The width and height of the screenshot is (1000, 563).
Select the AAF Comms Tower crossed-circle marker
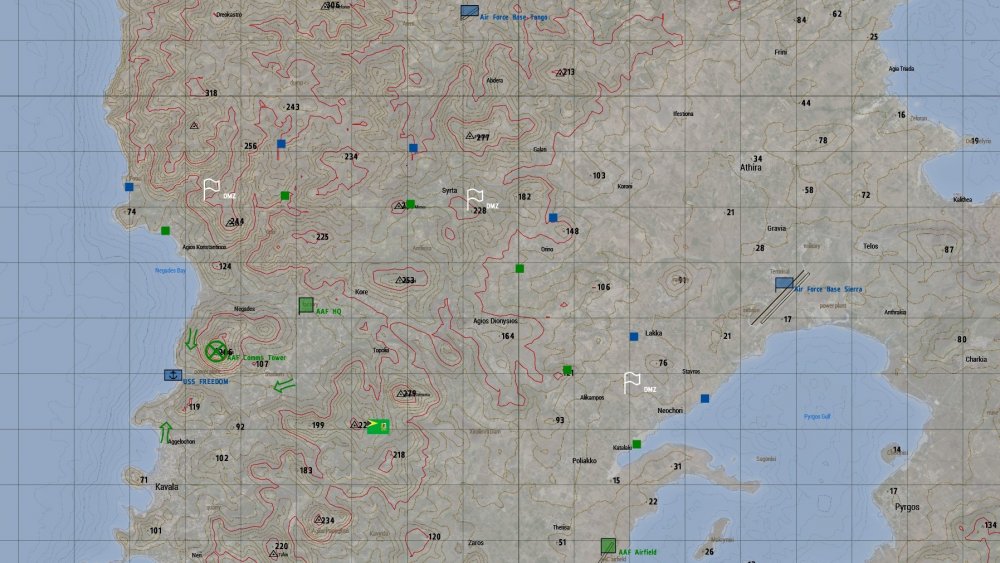click(x=215, y=351)
